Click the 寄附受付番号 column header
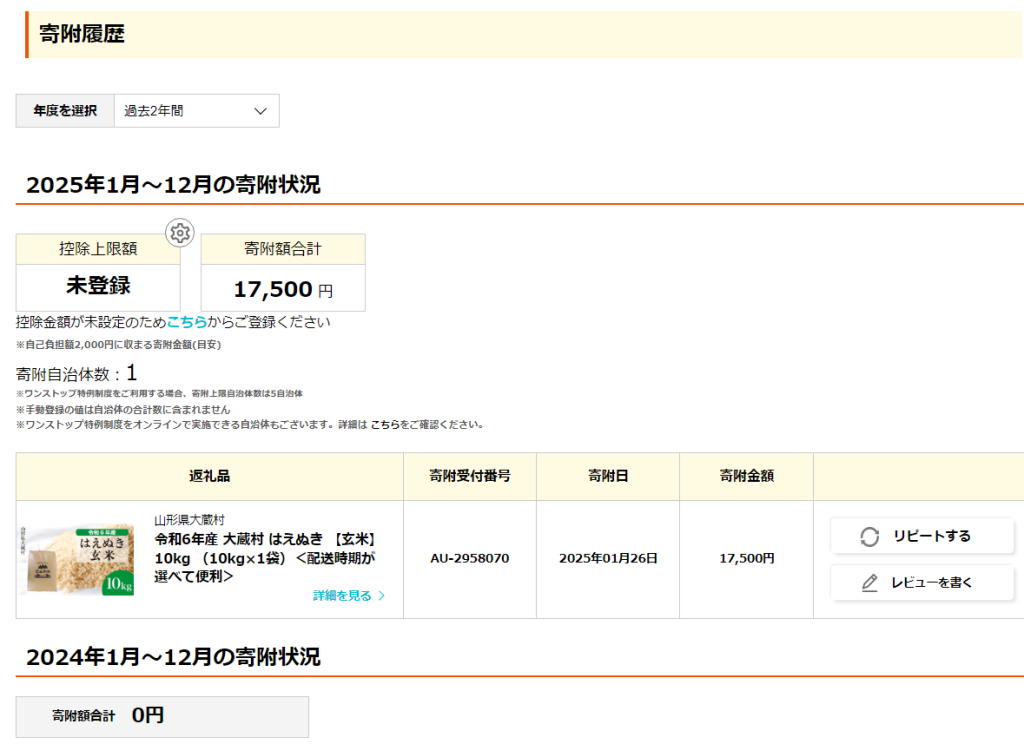The width and height of the screenshot is (1024, 744). tap(469, 477)
